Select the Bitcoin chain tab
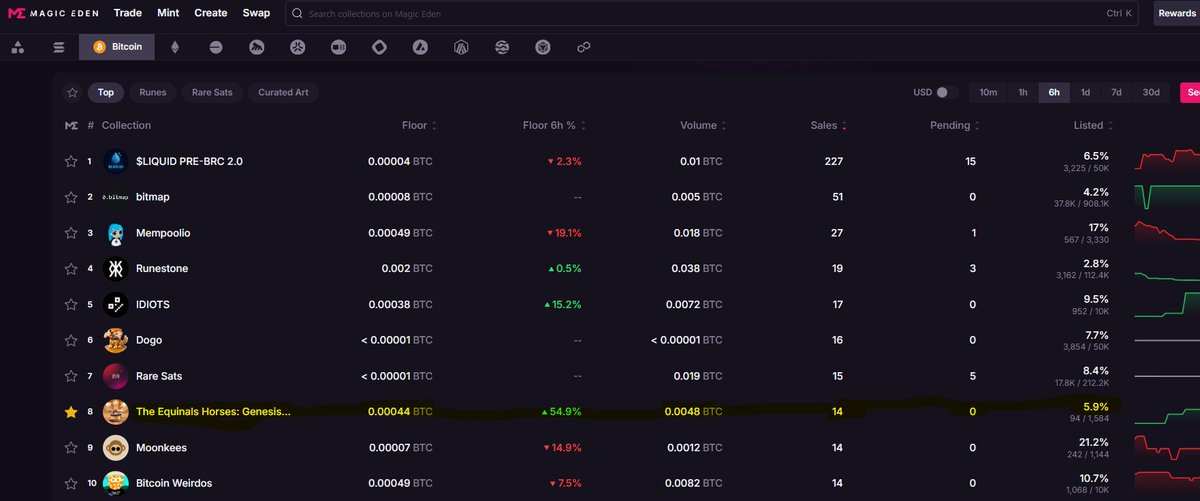Screen dimensions: 1200x501 tap(117, 47)
